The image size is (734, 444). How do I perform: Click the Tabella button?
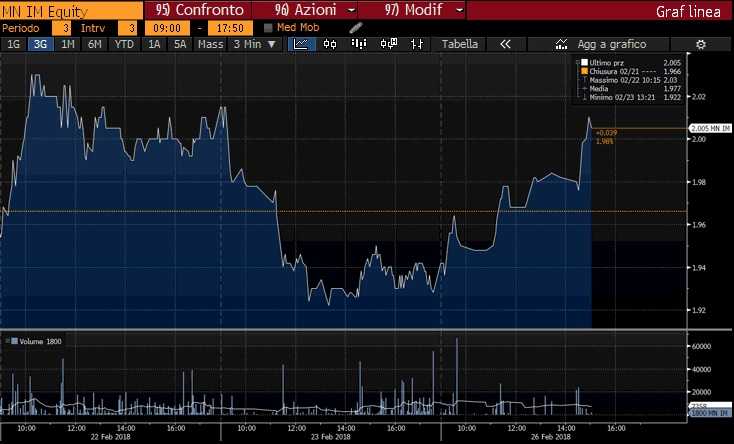click(460, 44)
